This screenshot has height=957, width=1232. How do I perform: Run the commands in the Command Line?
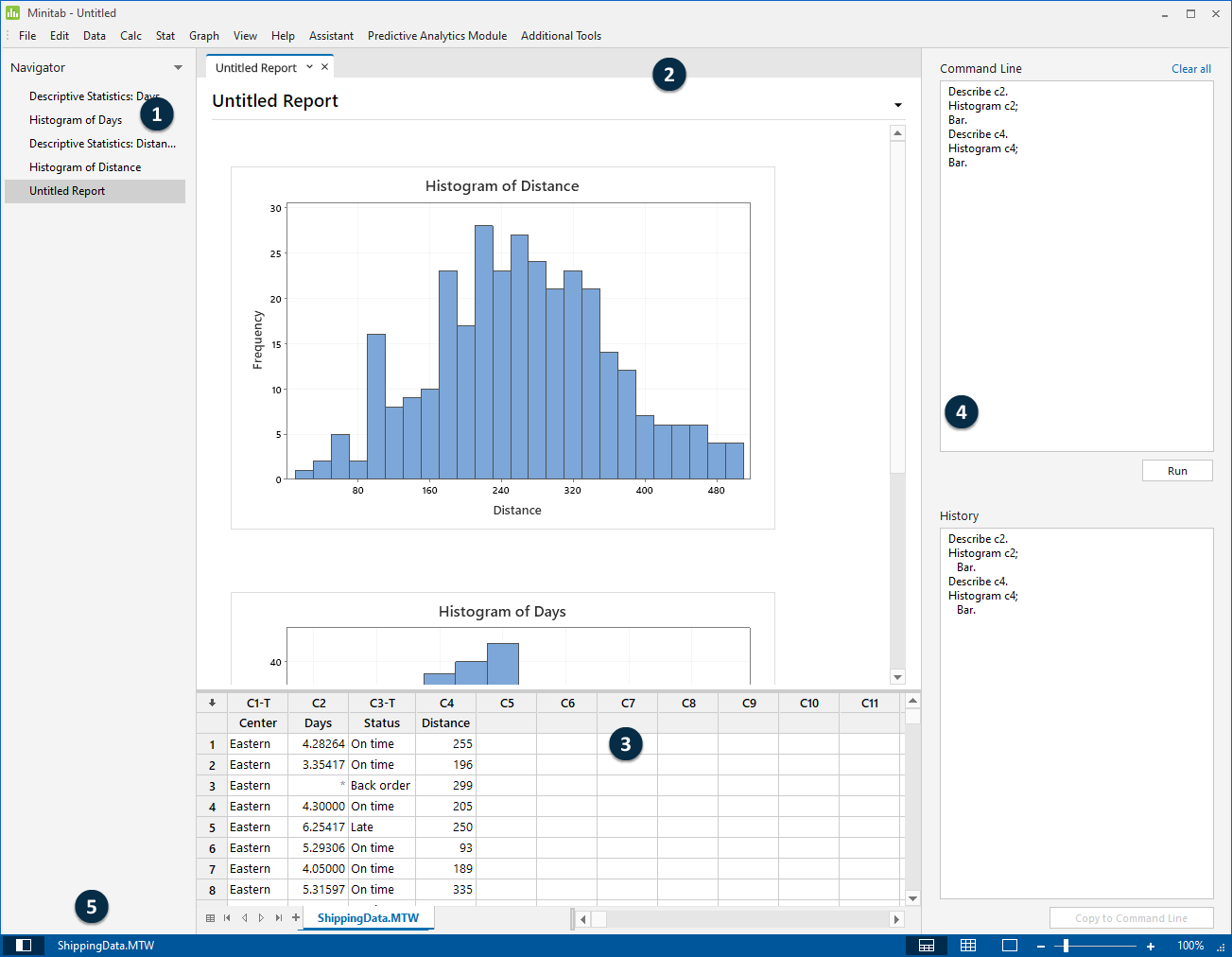1177,470
